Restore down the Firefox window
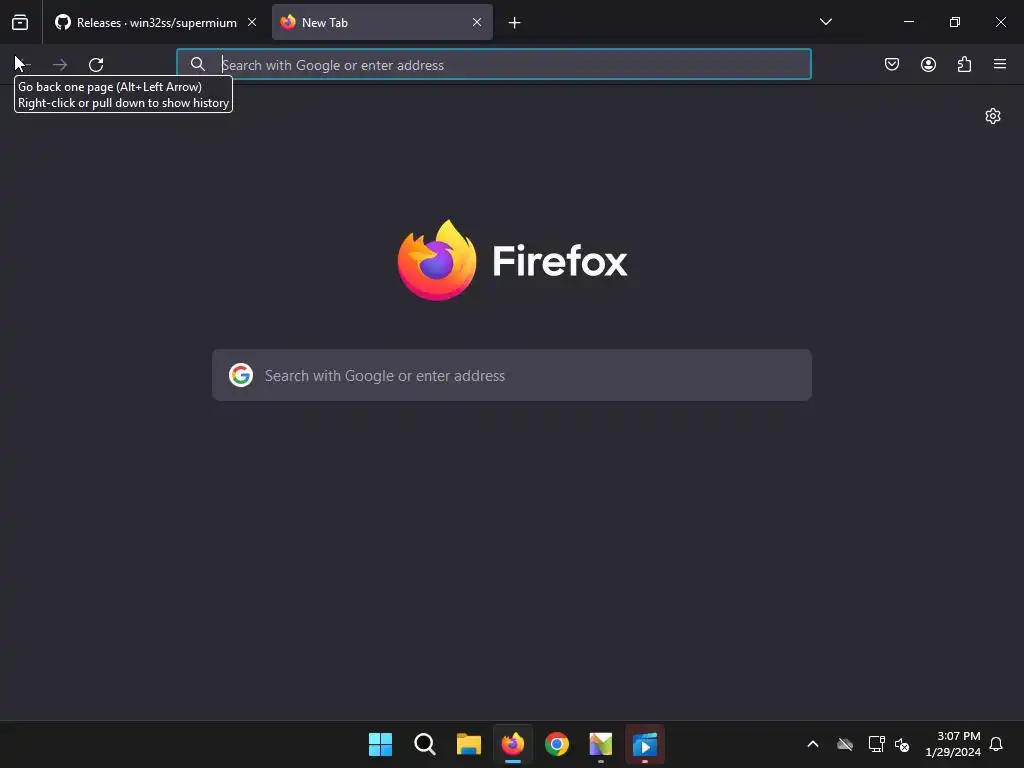Image resolution: width=1024 pixels, height=768 pixels. 955,22
